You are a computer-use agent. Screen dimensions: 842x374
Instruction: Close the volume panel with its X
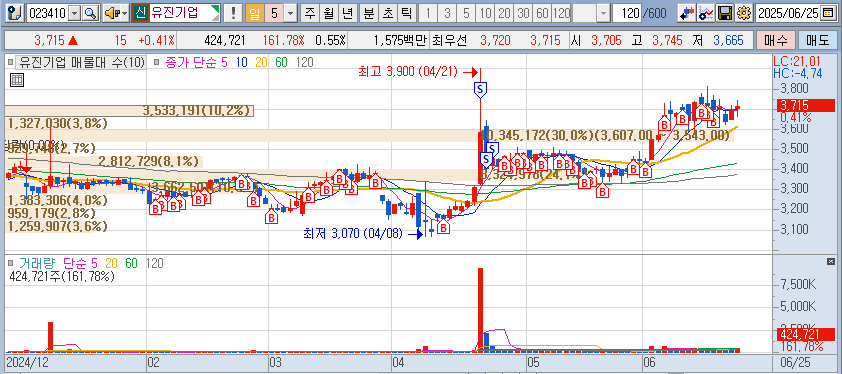tap(830, 262)
